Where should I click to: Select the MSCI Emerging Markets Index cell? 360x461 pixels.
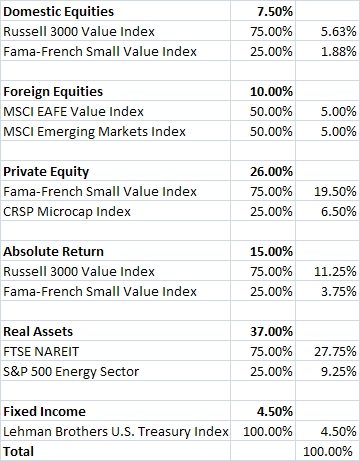coord(115,131)
